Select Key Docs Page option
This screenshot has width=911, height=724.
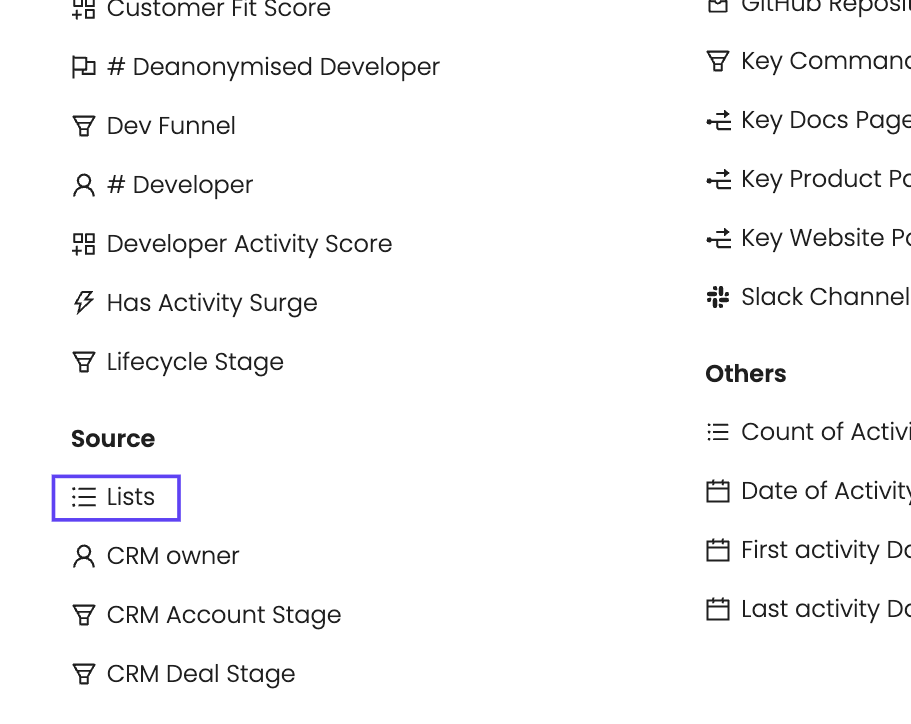click(824, 120)
